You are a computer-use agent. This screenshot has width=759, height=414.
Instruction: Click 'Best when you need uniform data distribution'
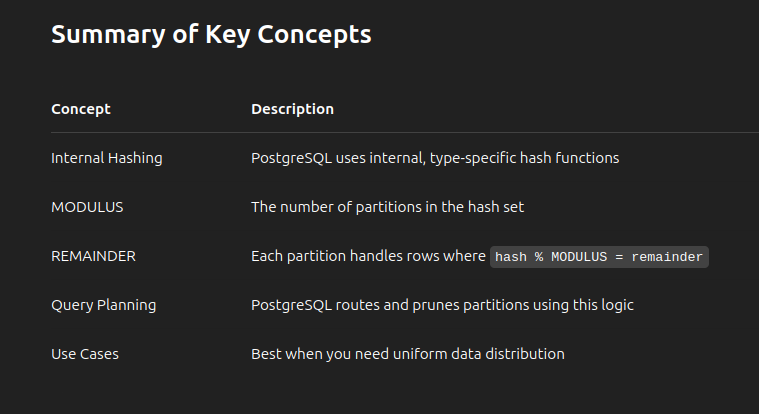pyautogui.click(x=408, y=354)
